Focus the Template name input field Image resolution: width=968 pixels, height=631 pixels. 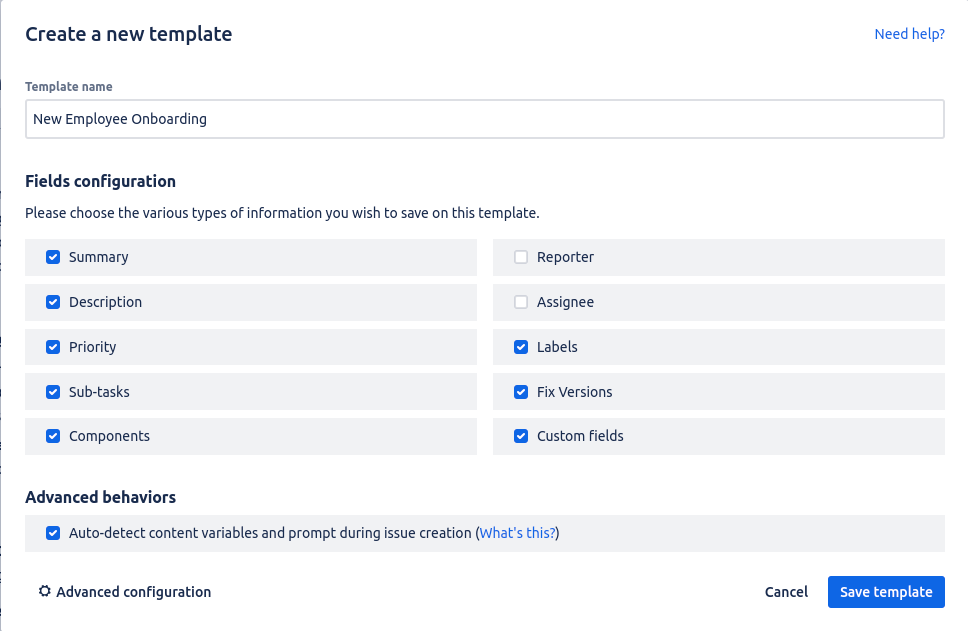485,119
